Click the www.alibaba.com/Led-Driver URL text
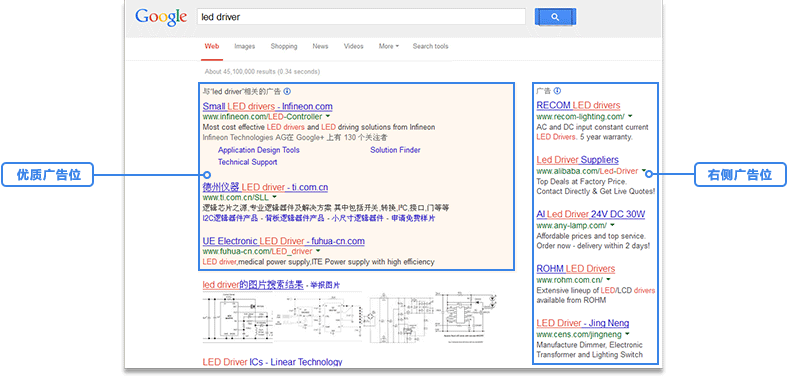 click(587, 171)
